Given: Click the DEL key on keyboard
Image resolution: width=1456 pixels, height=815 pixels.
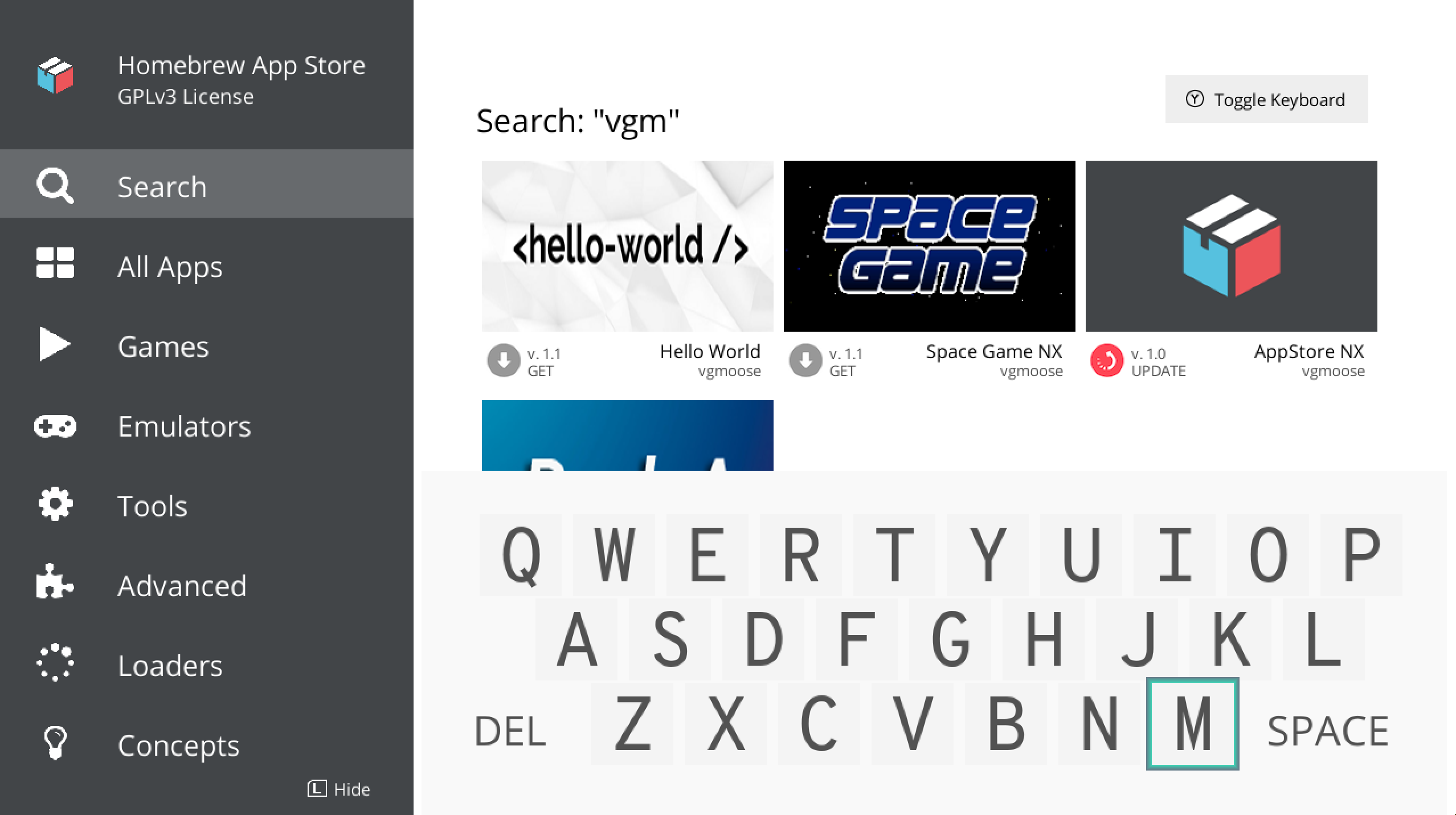Looking at the screenshot, I should click(510, 727).
